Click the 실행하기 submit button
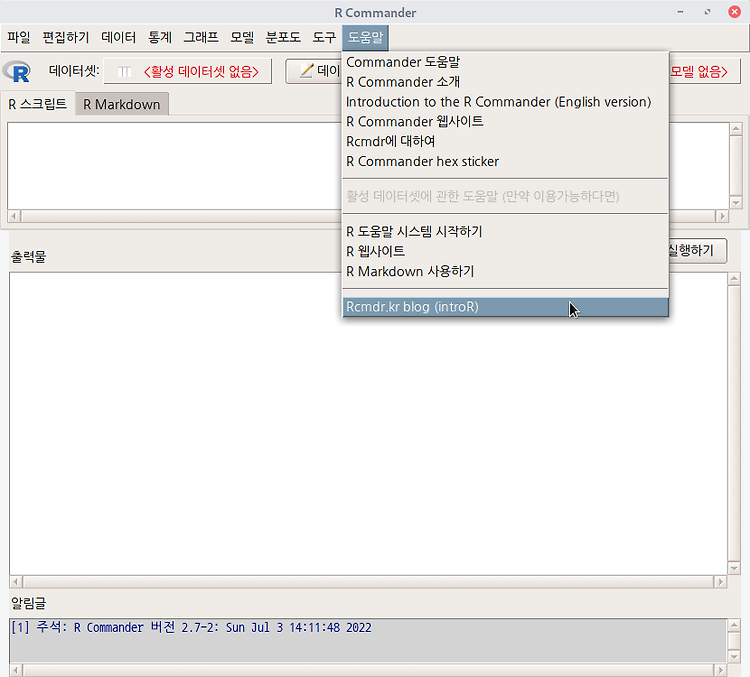 coord(697,251)
